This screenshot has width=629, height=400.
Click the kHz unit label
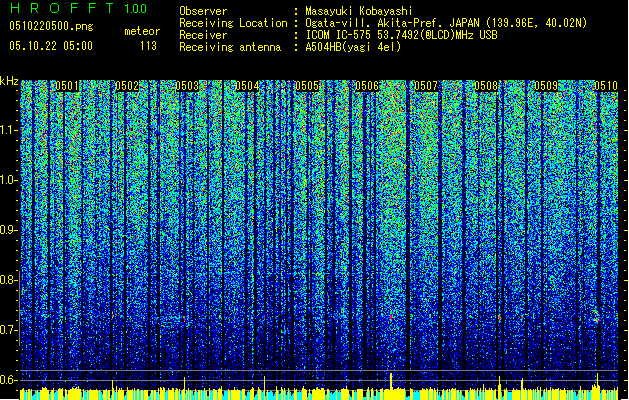[x=10, y=81]
